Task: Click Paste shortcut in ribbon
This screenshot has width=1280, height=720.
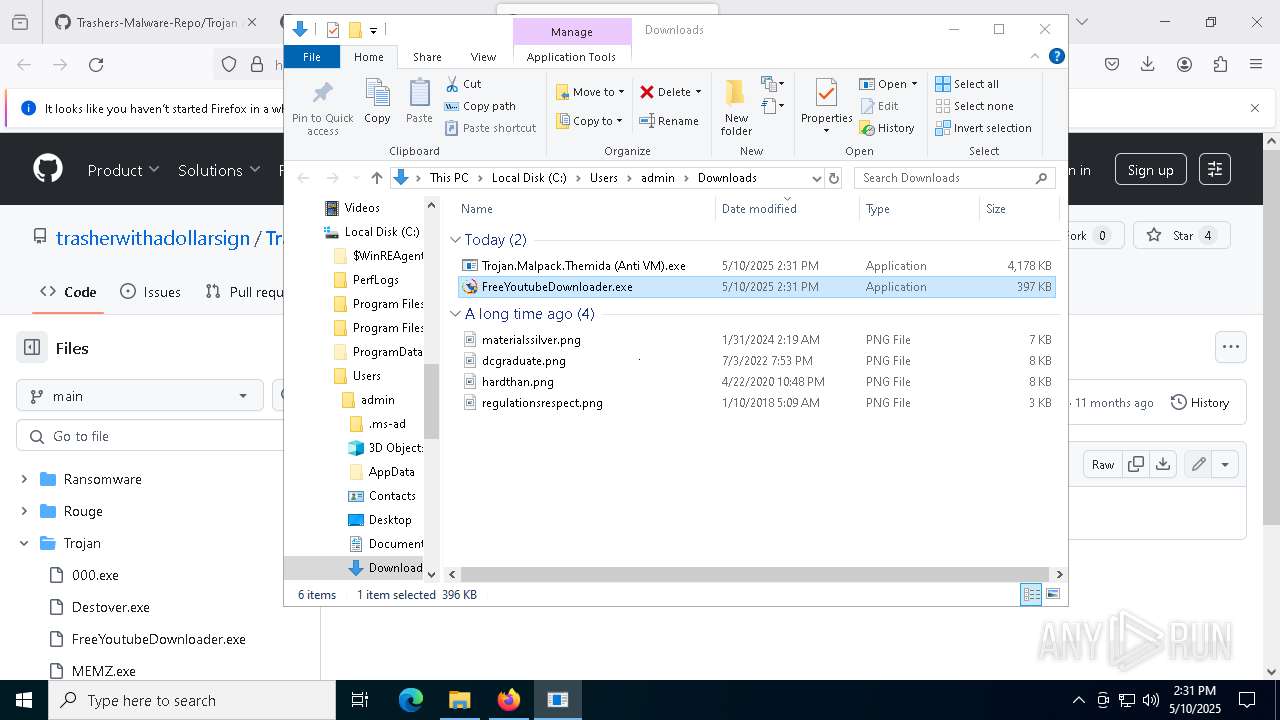Action: pos(490,128)
